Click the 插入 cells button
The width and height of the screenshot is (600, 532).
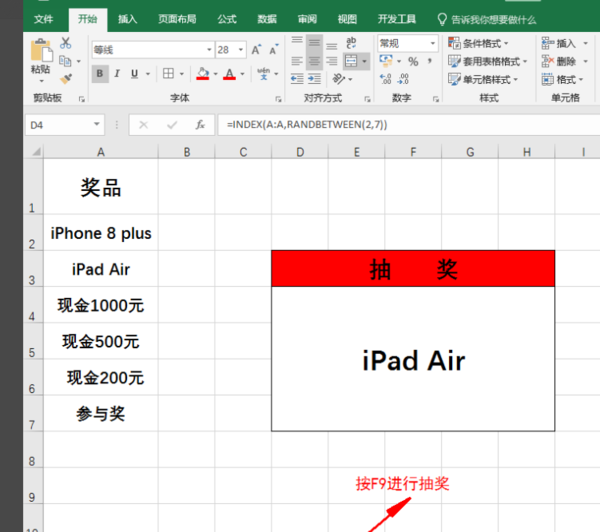pyautogui.click(x=564, y=43)
